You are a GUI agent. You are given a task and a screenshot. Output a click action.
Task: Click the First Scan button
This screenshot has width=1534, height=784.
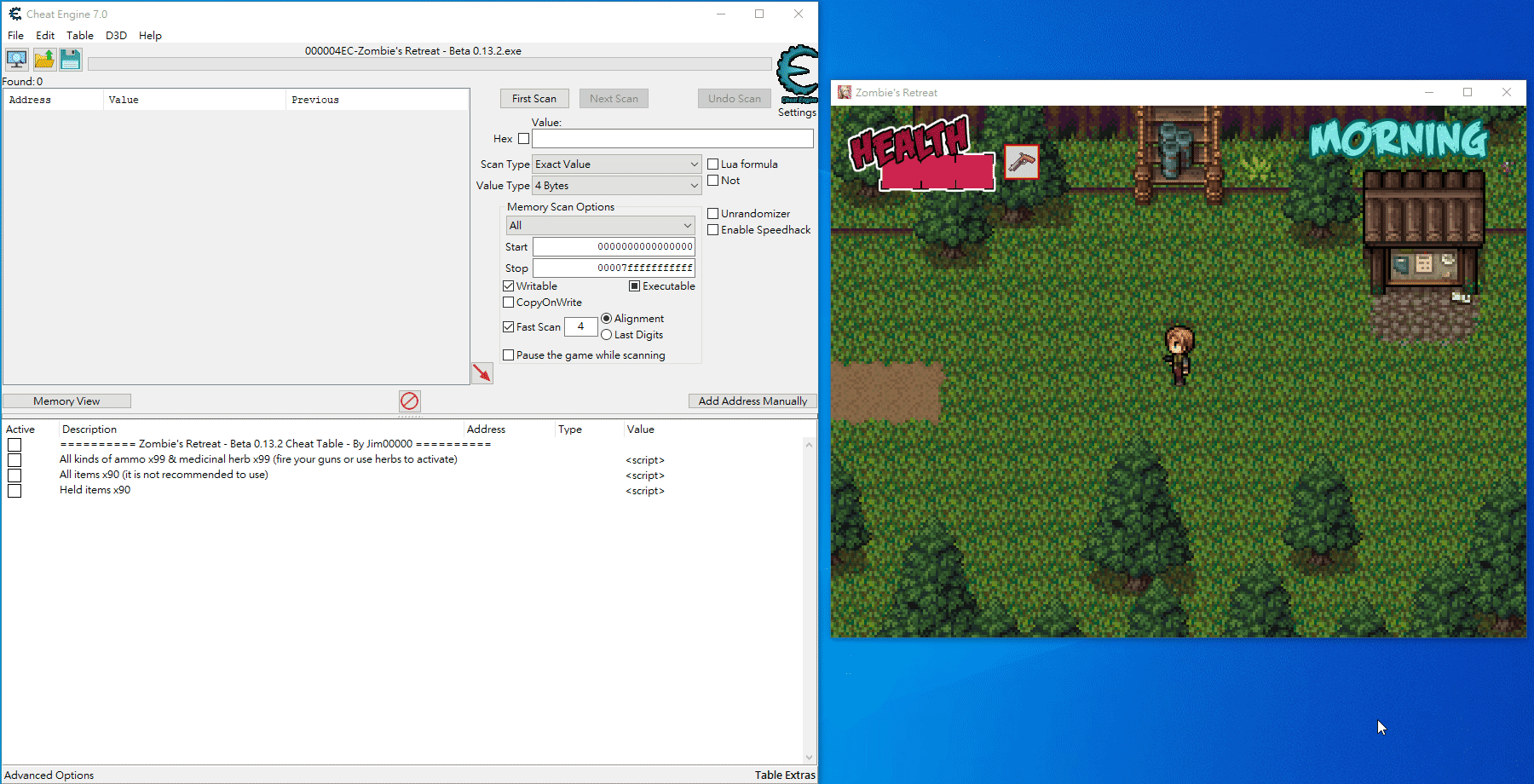click(534, 99)
